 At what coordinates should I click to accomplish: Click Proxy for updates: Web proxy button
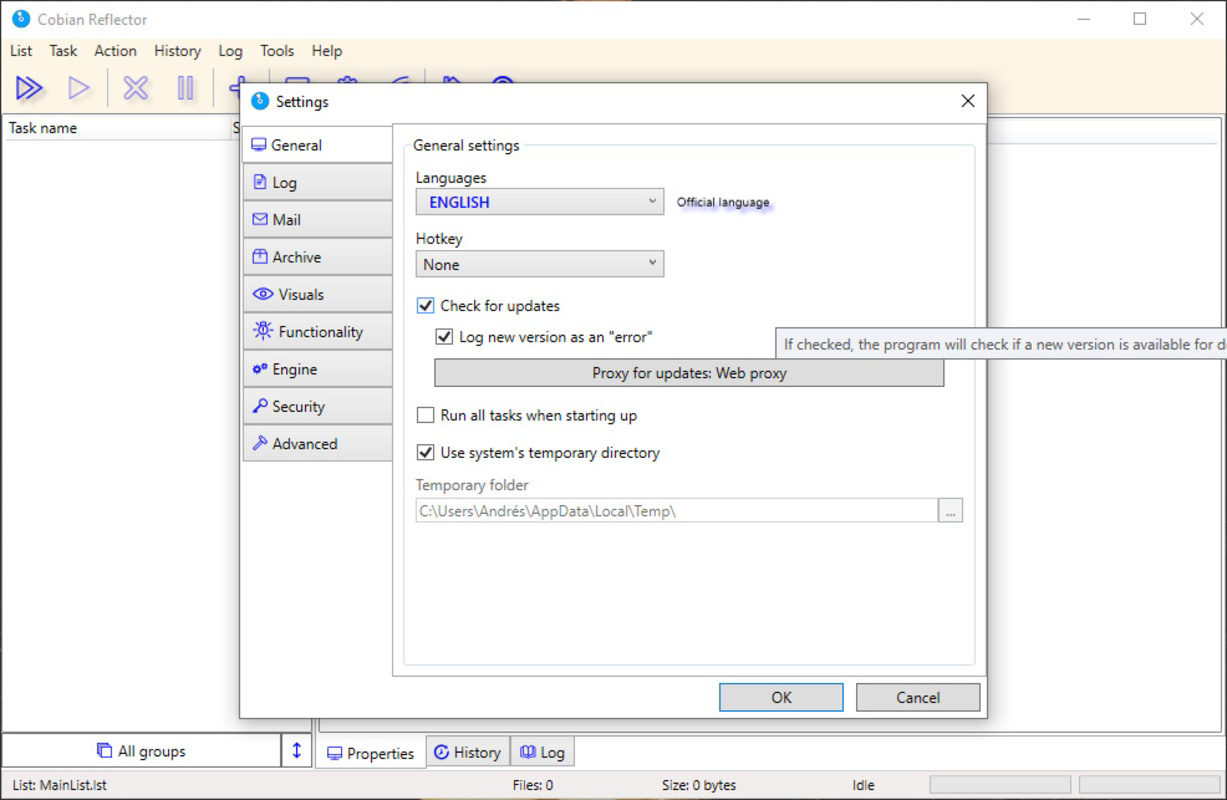[x=689, y=373]
